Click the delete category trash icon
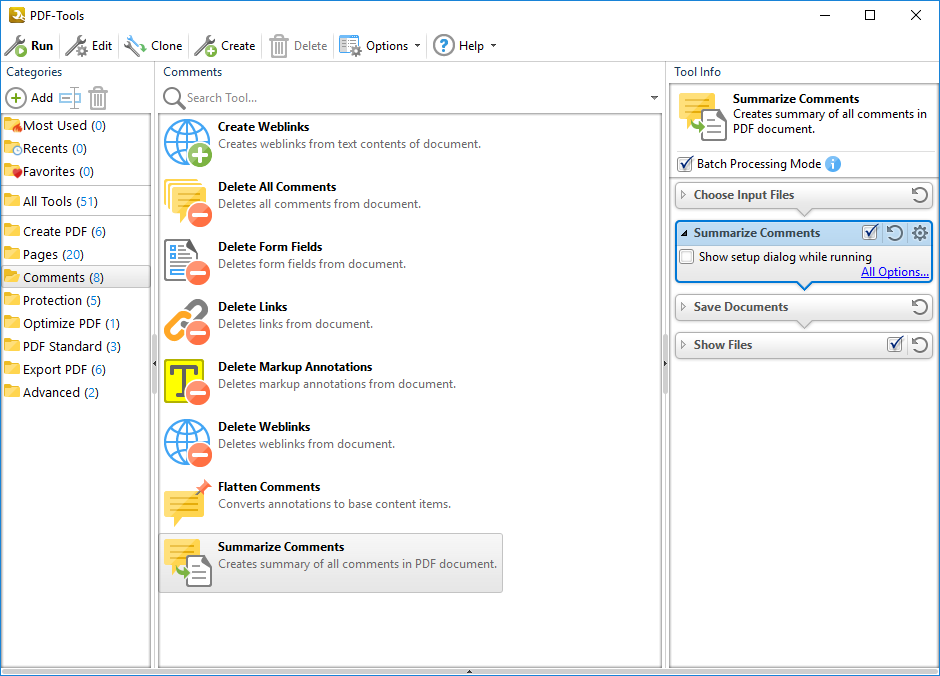The height and width of the screenshot is (676, 940). 97,98
